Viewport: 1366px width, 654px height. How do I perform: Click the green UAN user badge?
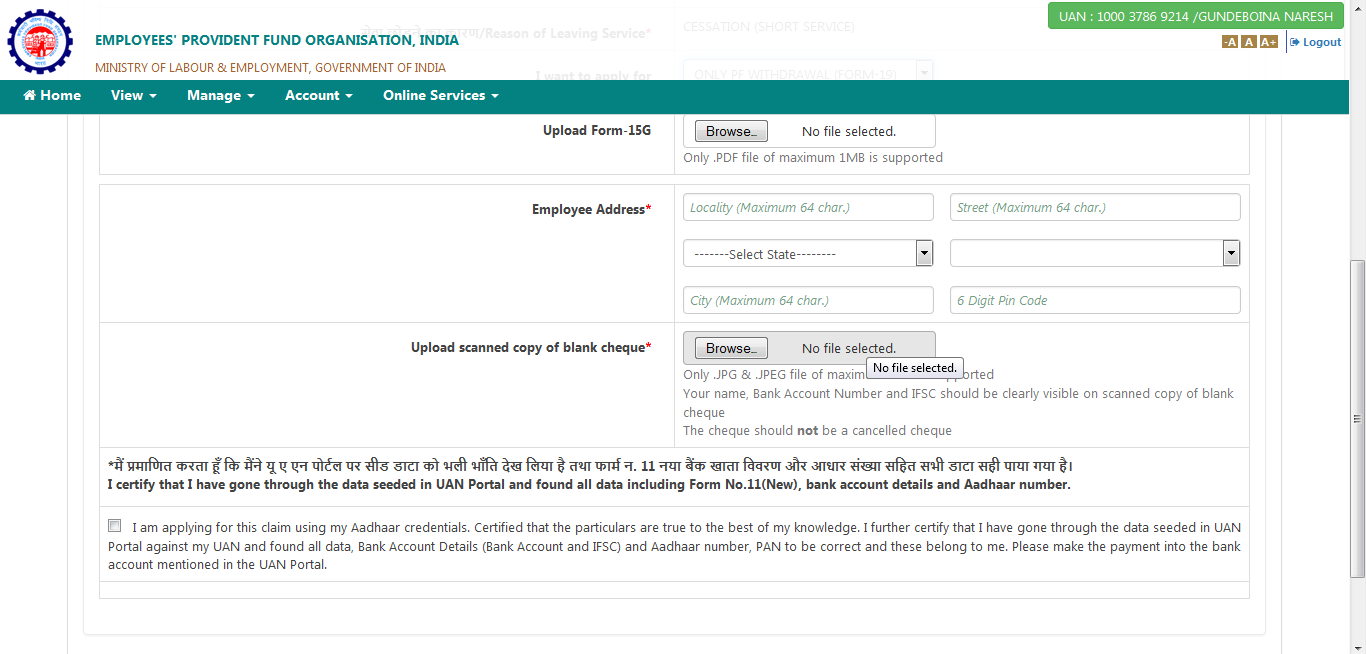pyautogui.click(x=1195, y=16)
